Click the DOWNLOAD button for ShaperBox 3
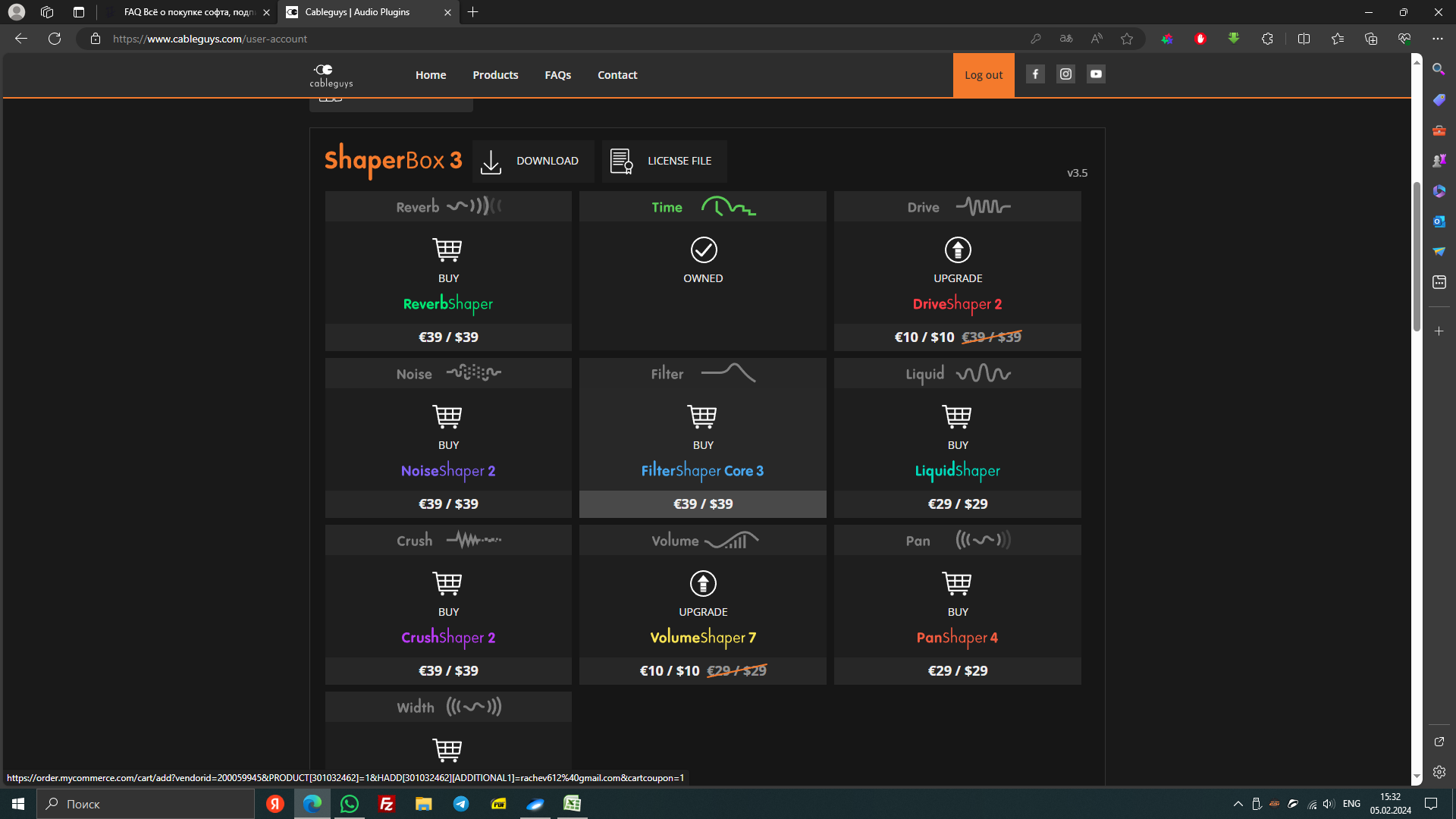 [x=534, y=162]
